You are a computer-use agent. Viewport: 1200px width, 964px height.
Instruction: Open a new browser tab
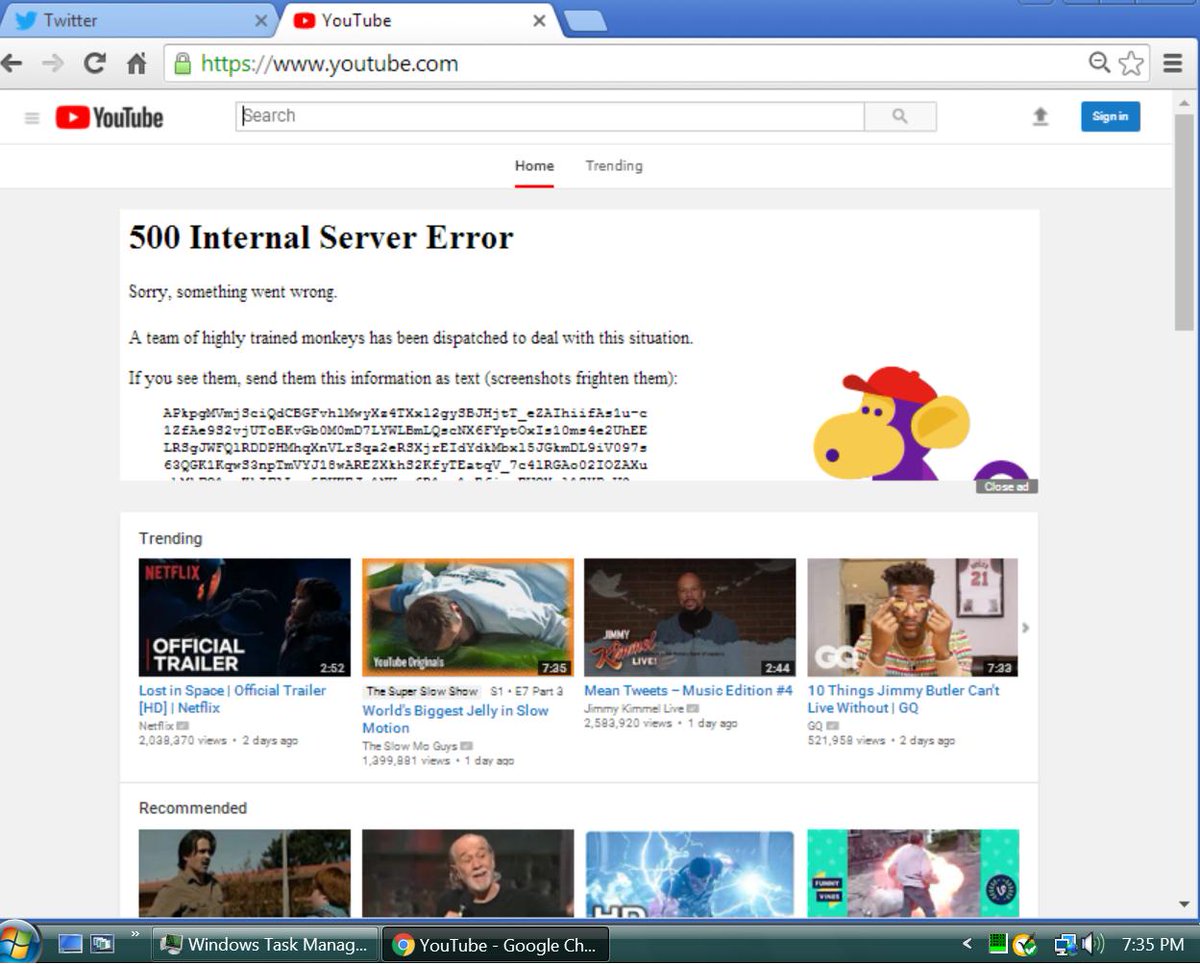pyautogui.click(x=585, y=21)
